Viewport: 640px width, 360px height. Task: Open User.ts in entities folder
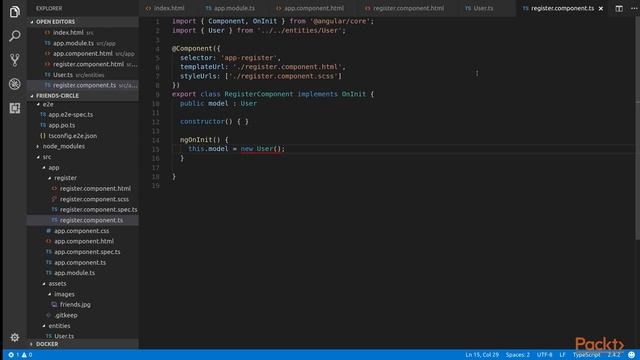(x=64, y=336)
